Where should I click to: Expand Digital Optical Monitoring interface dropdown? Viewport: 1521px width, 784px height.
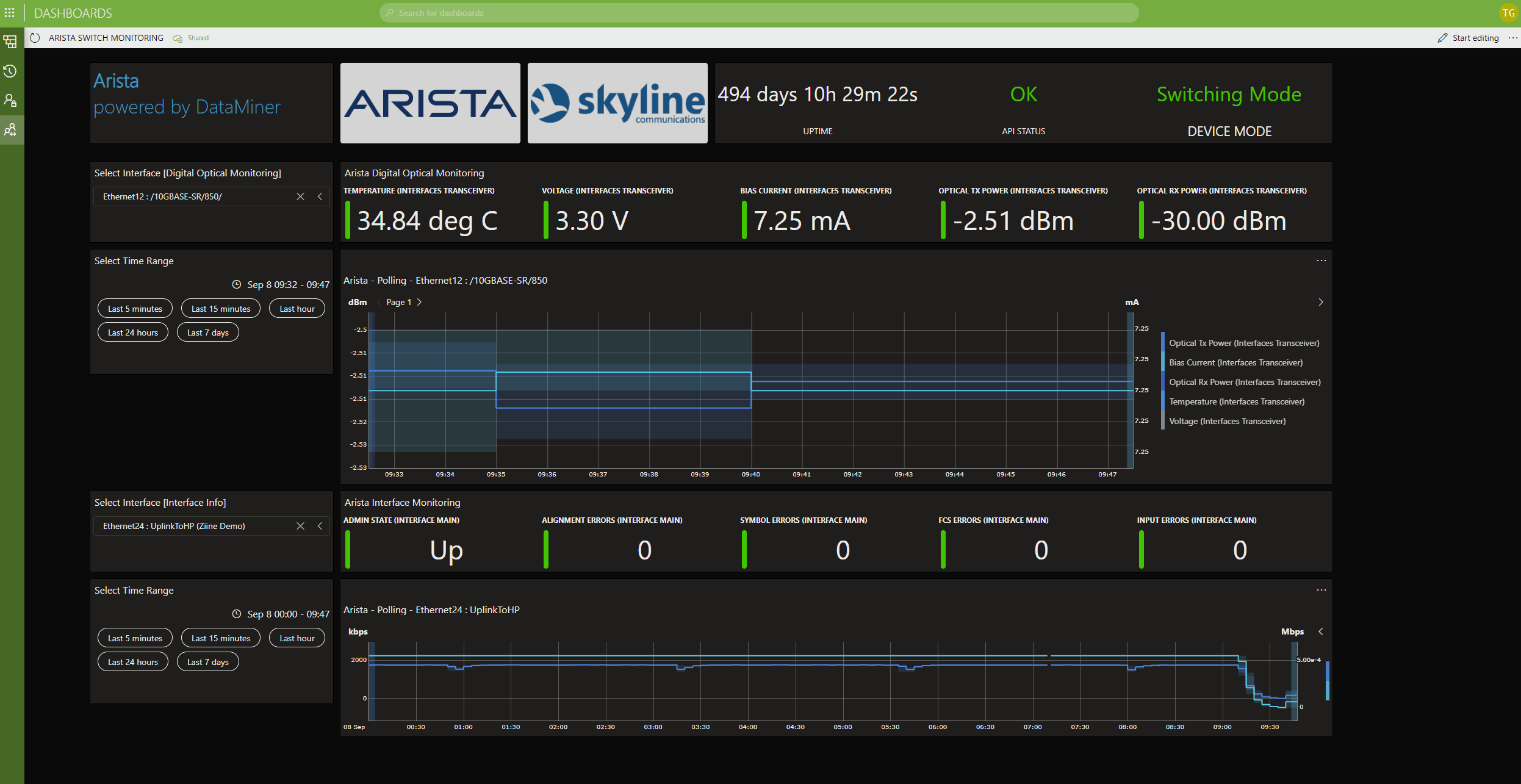point(320,196)
